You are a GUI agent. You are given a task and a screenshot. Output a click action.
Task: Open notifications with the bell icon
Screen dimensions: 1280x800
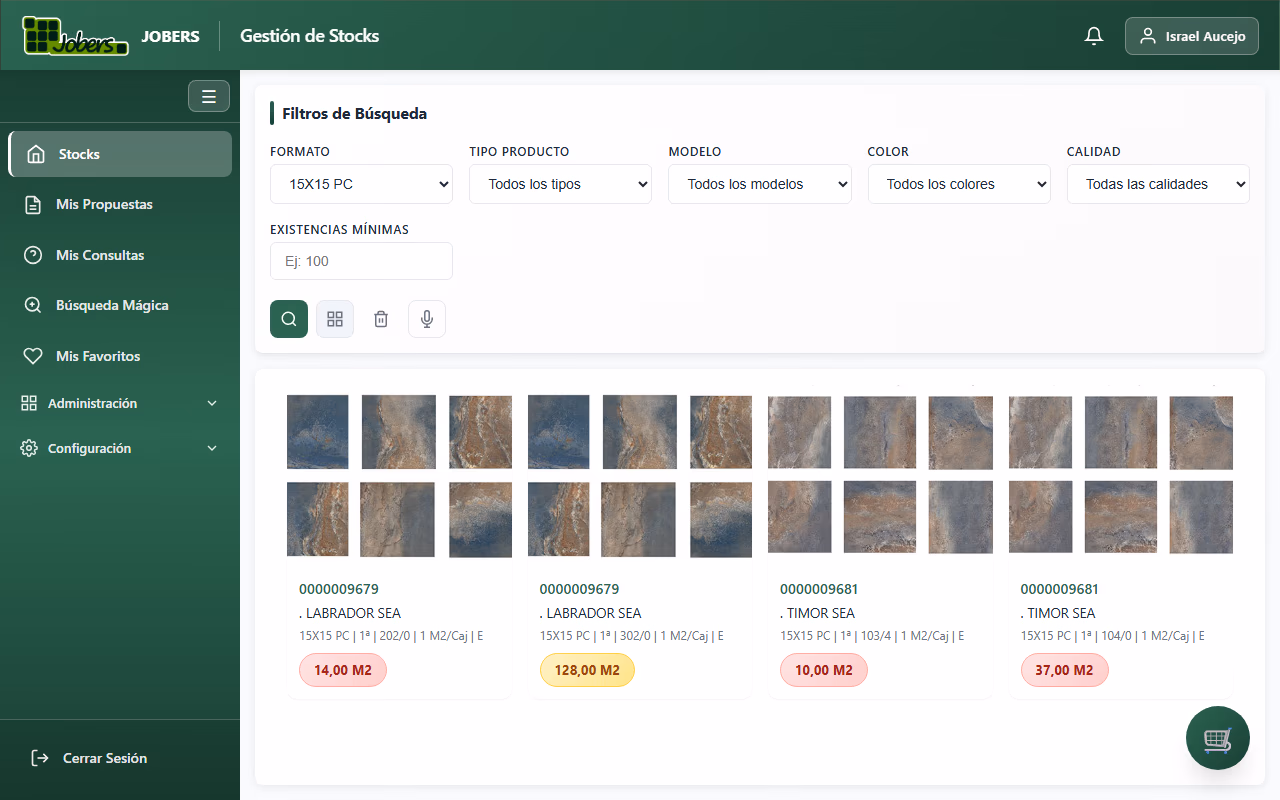(1093, 35)
